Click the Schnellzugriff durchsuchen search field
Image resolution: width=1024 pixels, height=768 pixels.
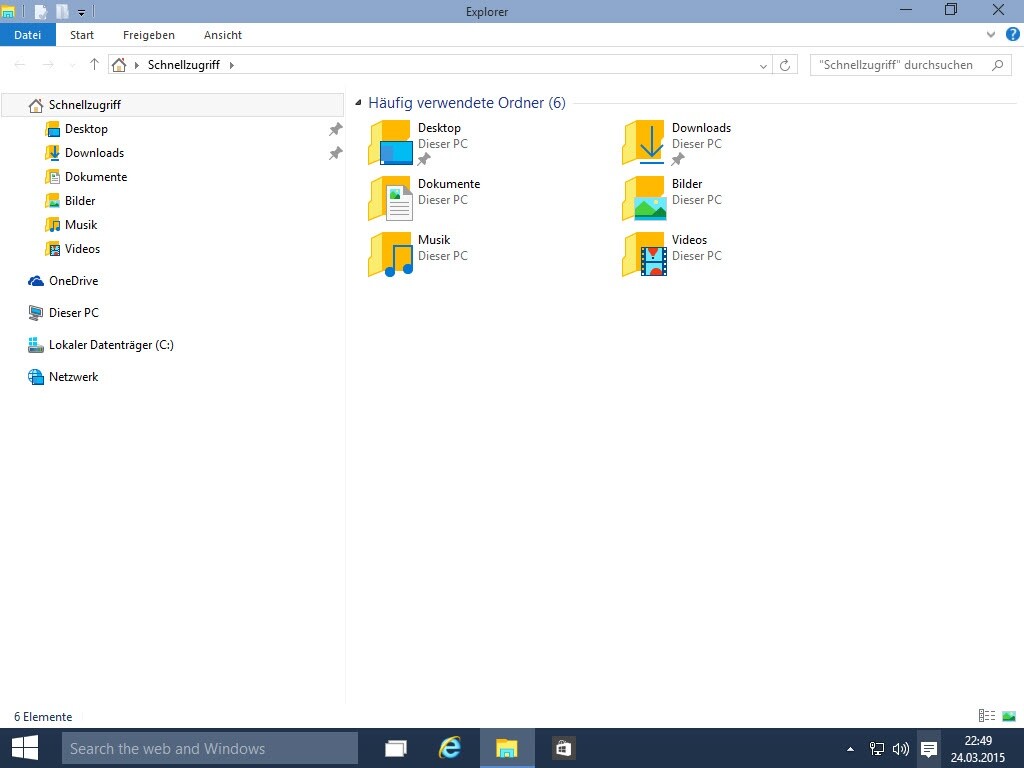click(x=898, y=65)
